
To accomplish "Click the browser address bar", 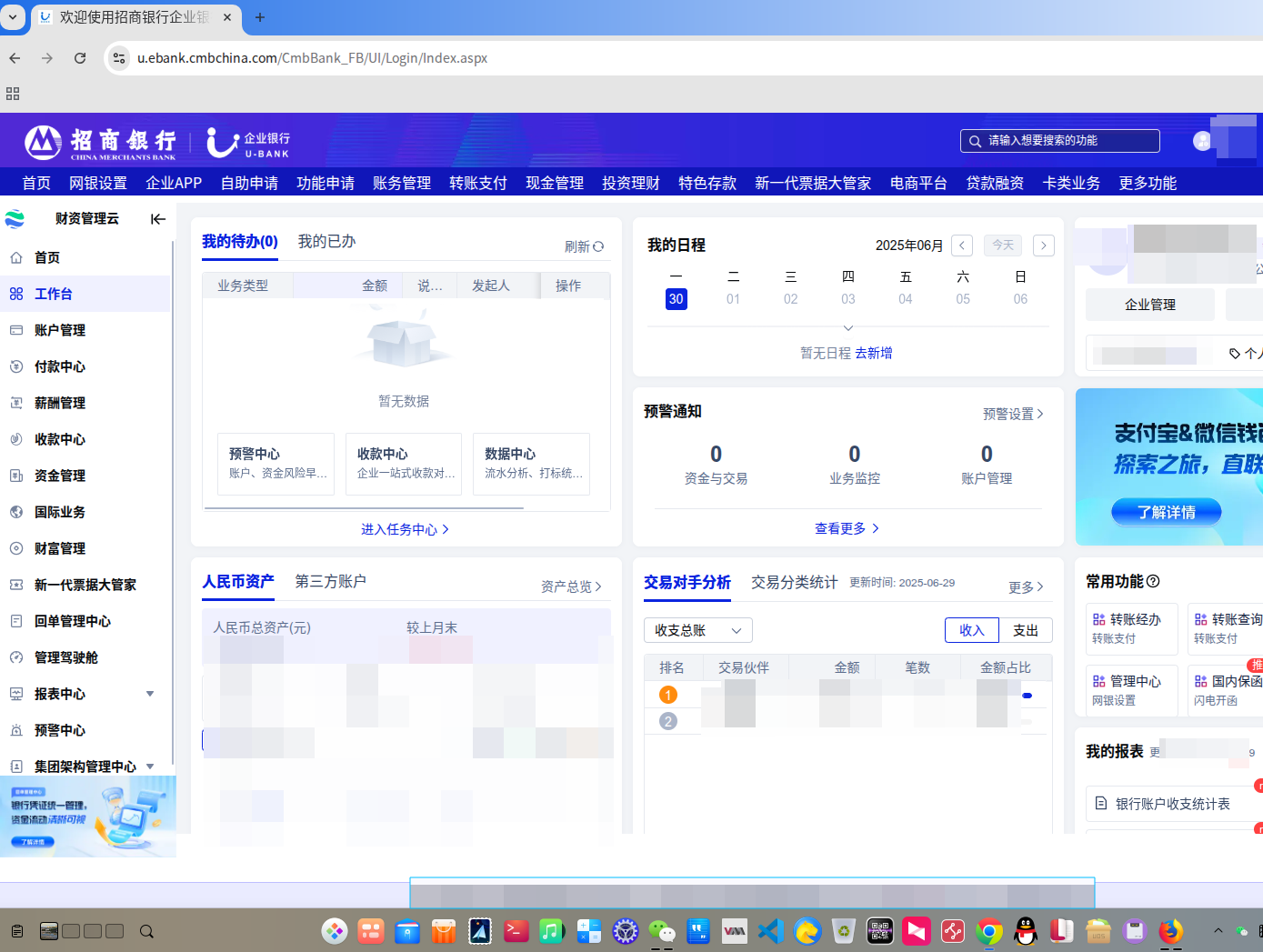I will tap(682, 58).
